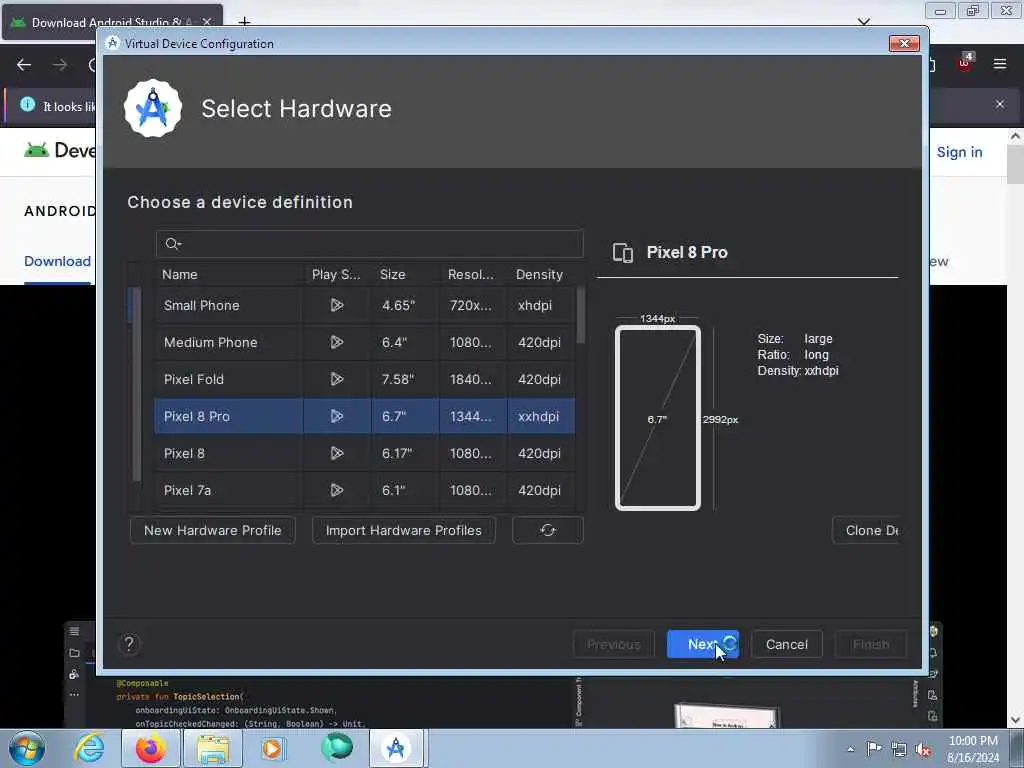The width and height of the screenshot is (1024, 768).
Task: Open Firefox from the taskbar
Action: [150, 748]
